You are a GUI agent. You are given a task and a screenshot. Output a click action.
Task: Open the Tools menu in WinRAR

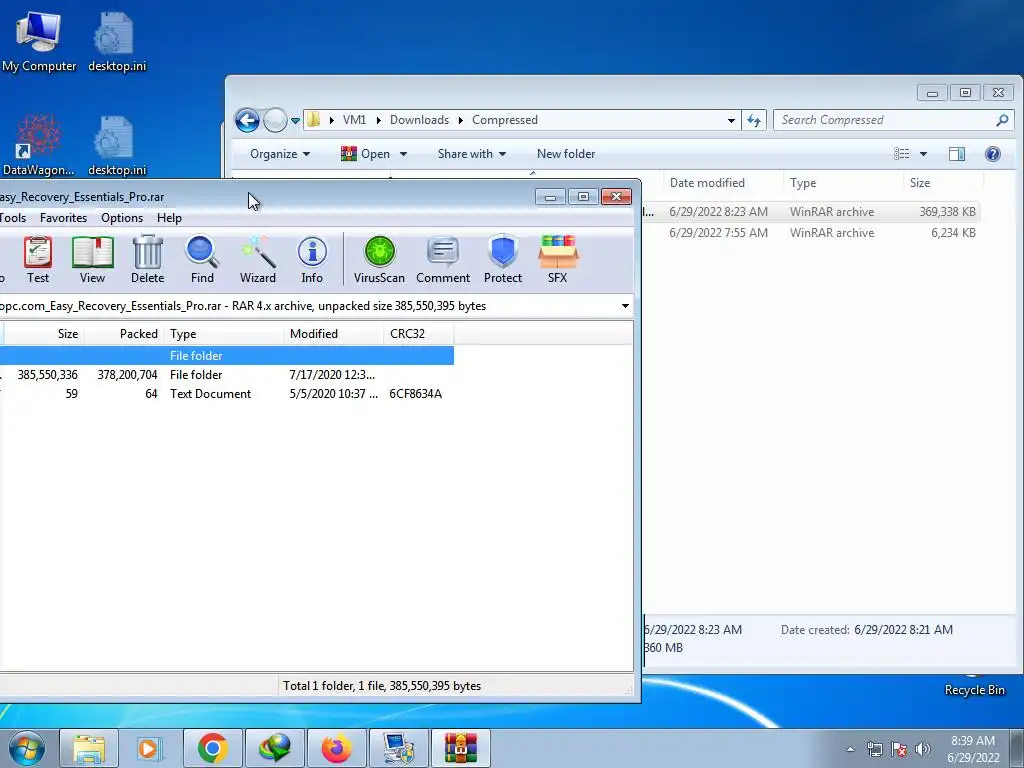pos(13,218)
